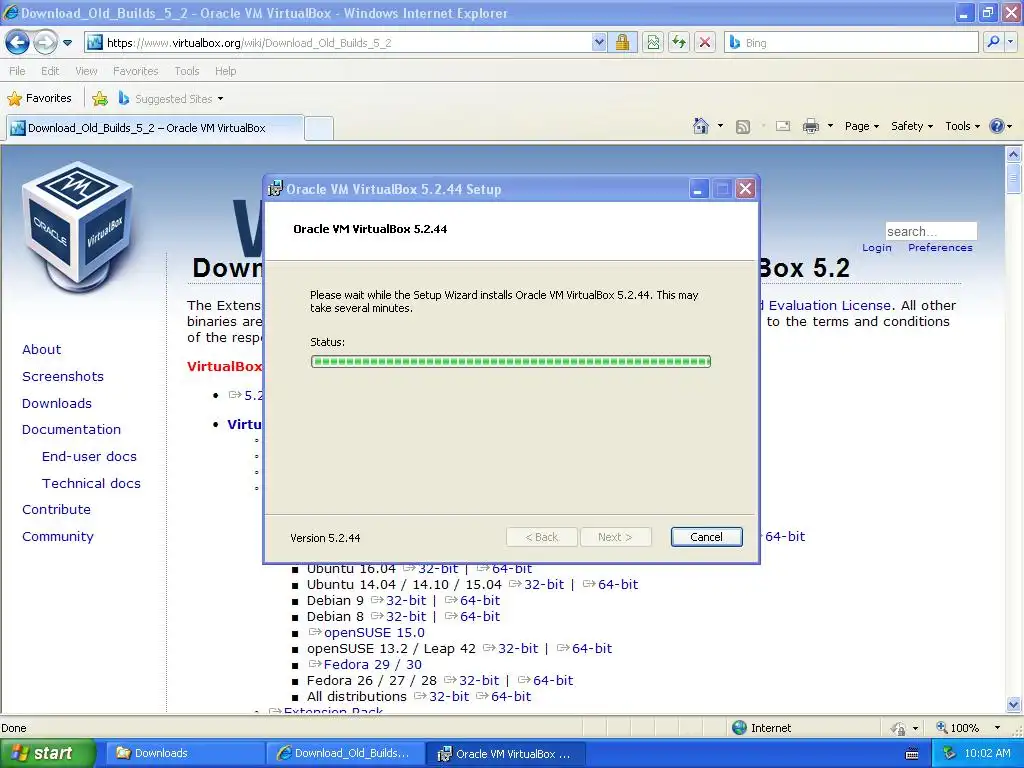This screenshot has height=768, width=1024.
Task: Switch to Oracle VM VirtualBox taskbar item
Action: coord(506,754)
